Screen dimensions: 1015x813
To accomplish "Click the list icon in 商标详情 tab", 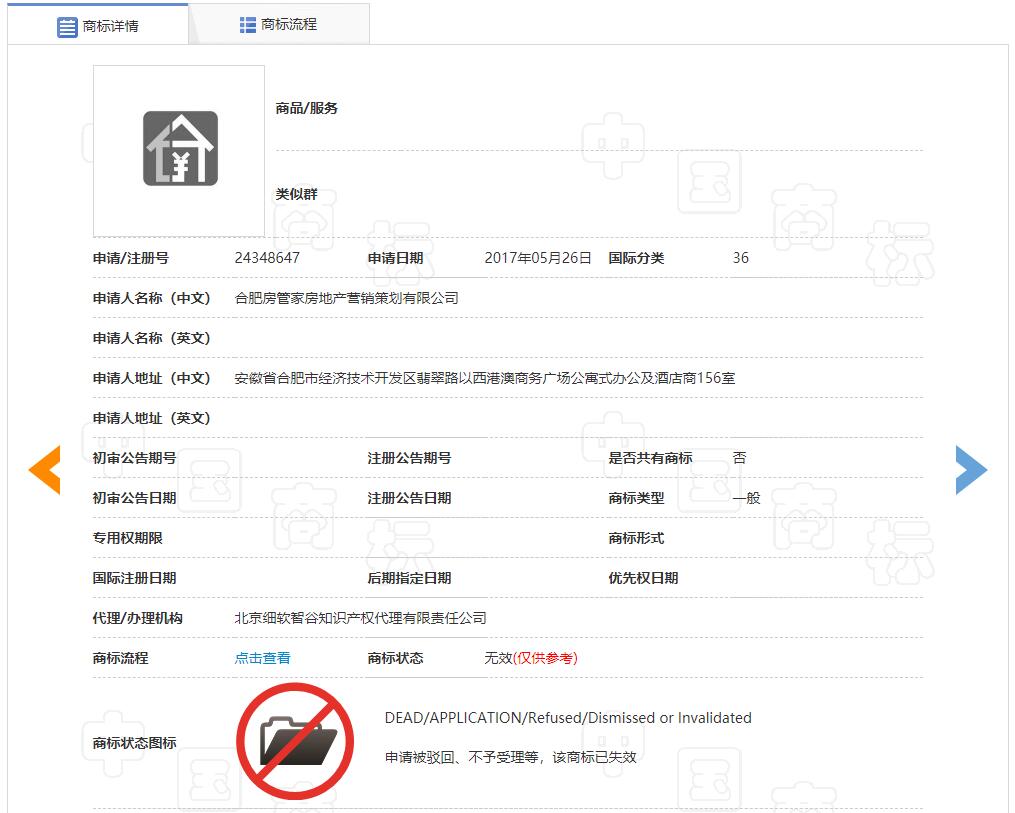I will [x=67, y=27].
